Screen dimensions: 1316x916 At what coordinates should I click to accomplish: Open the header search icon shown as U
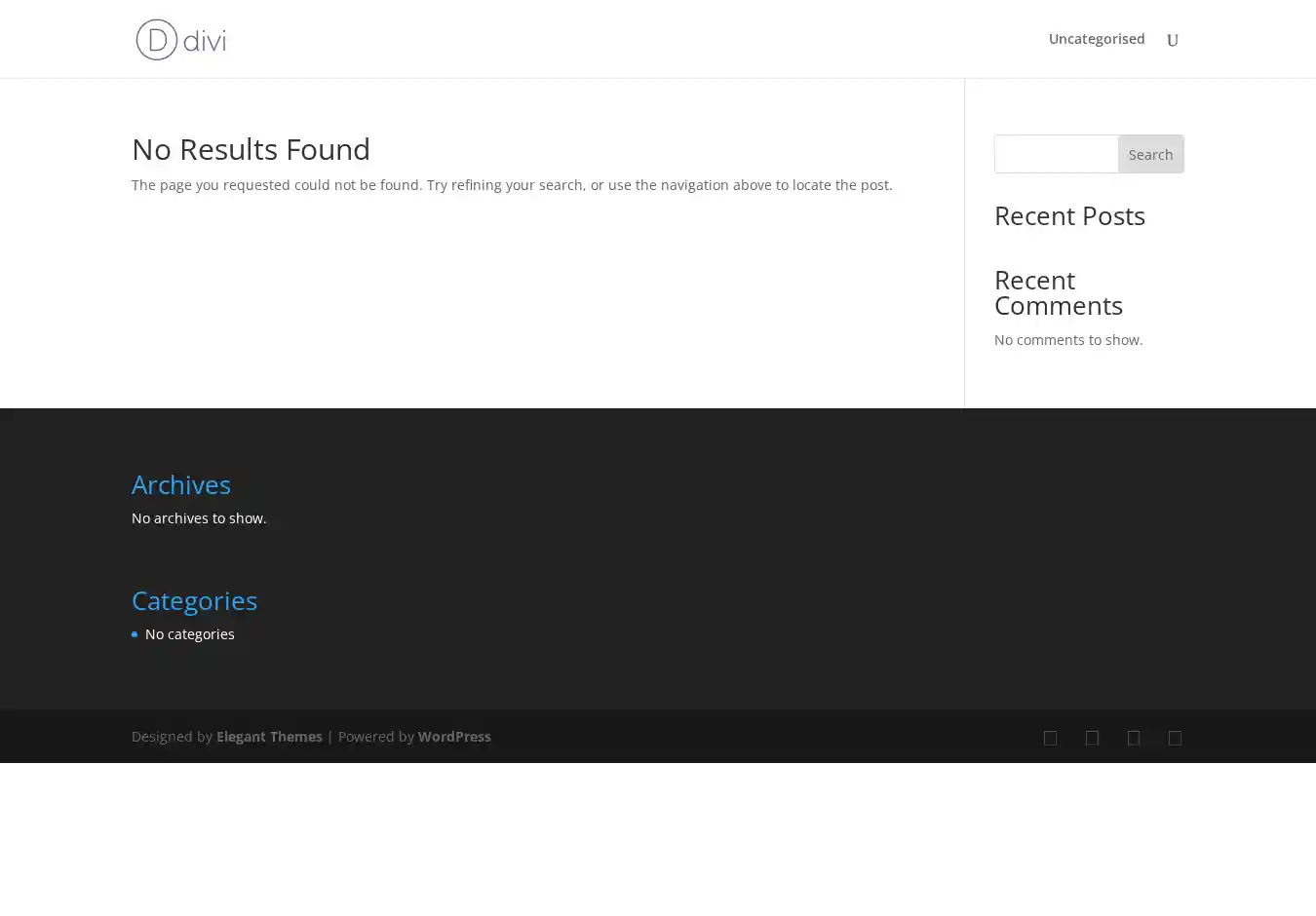point(1173,40)
